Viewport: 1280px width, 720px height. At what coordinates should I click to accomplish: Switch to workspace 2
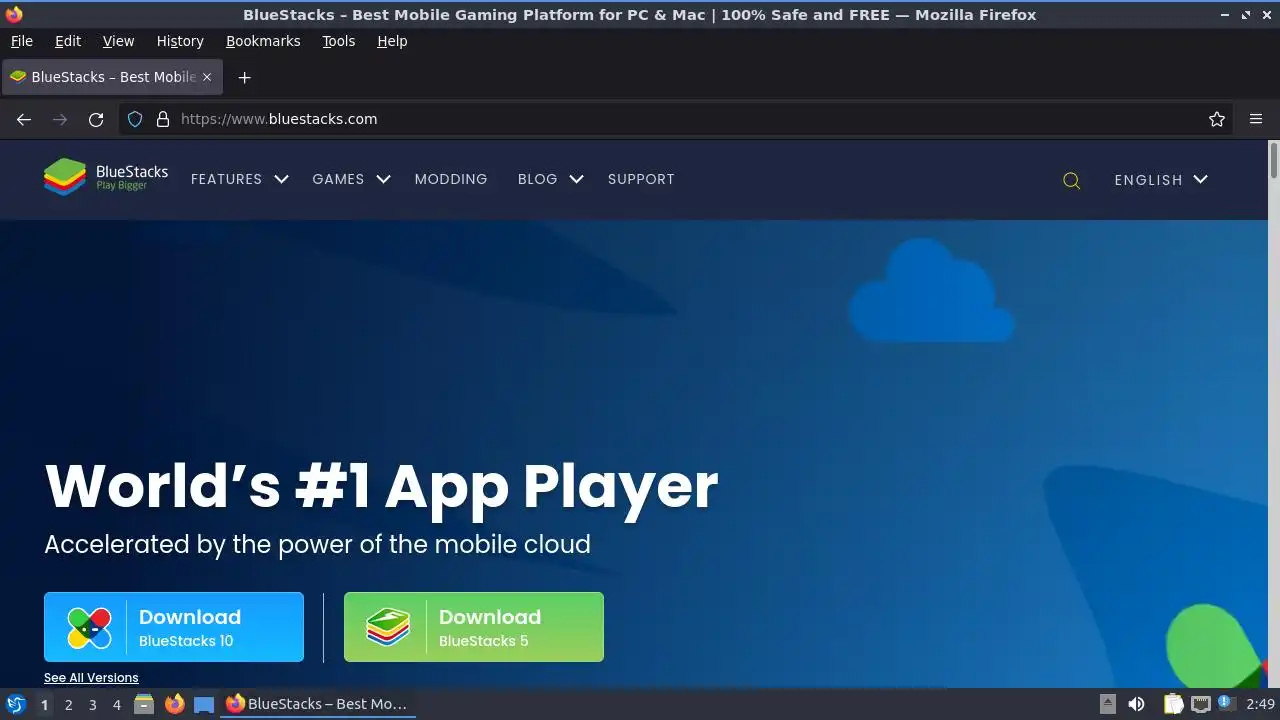tap(68, 704)
